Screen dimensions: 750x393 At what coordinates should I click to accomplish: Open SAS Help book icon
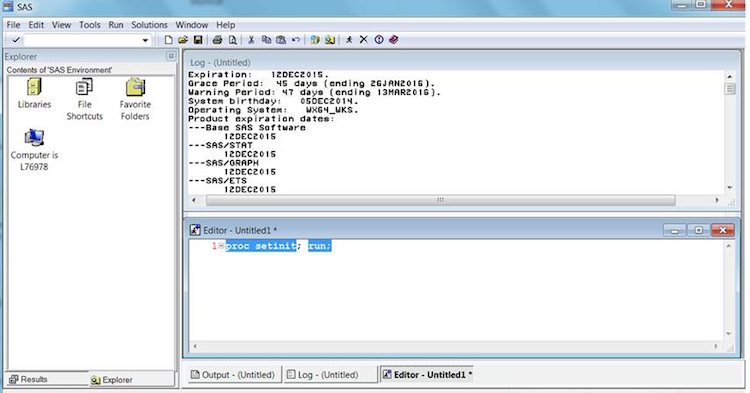pyautogui.click(x=394, y=40)
